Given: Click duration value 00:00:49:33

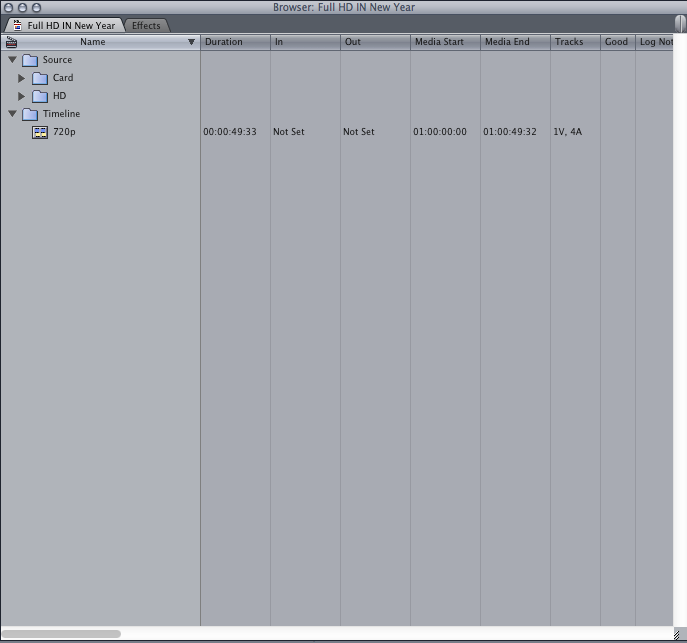Looking at the screenshot, I should coord(230,132).
